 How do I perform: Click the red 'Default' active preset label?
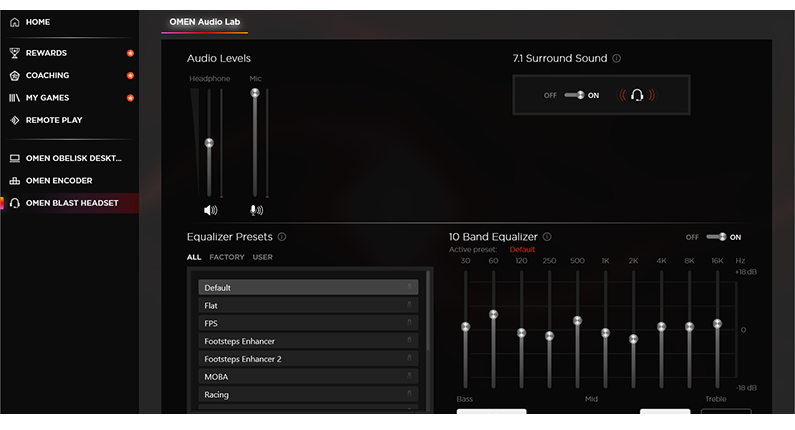tap(522, 249)
